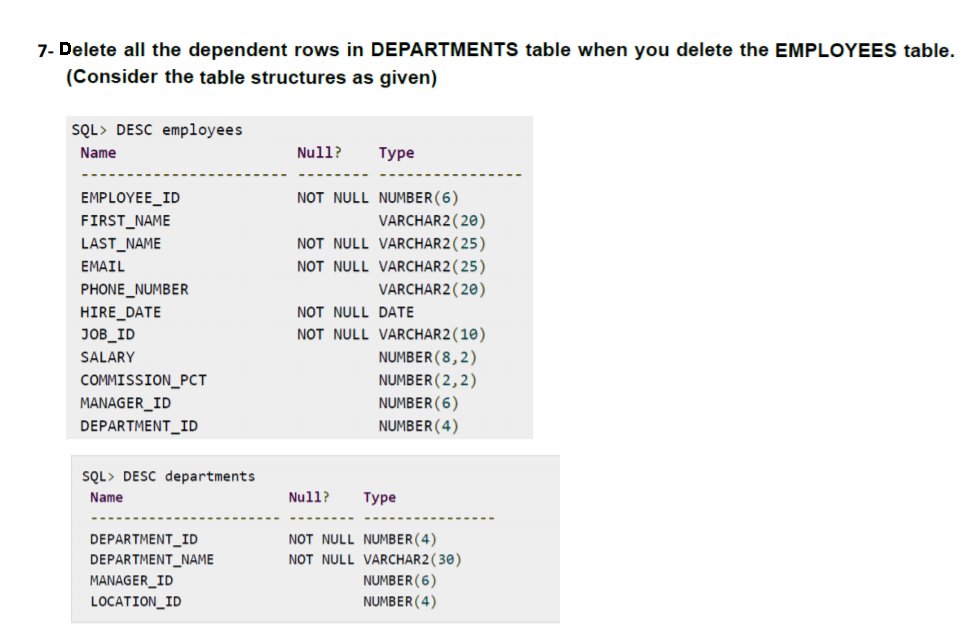Click MANAGER_ID in the departments table
Screen dimensions: 977x641
coord(131,581)
